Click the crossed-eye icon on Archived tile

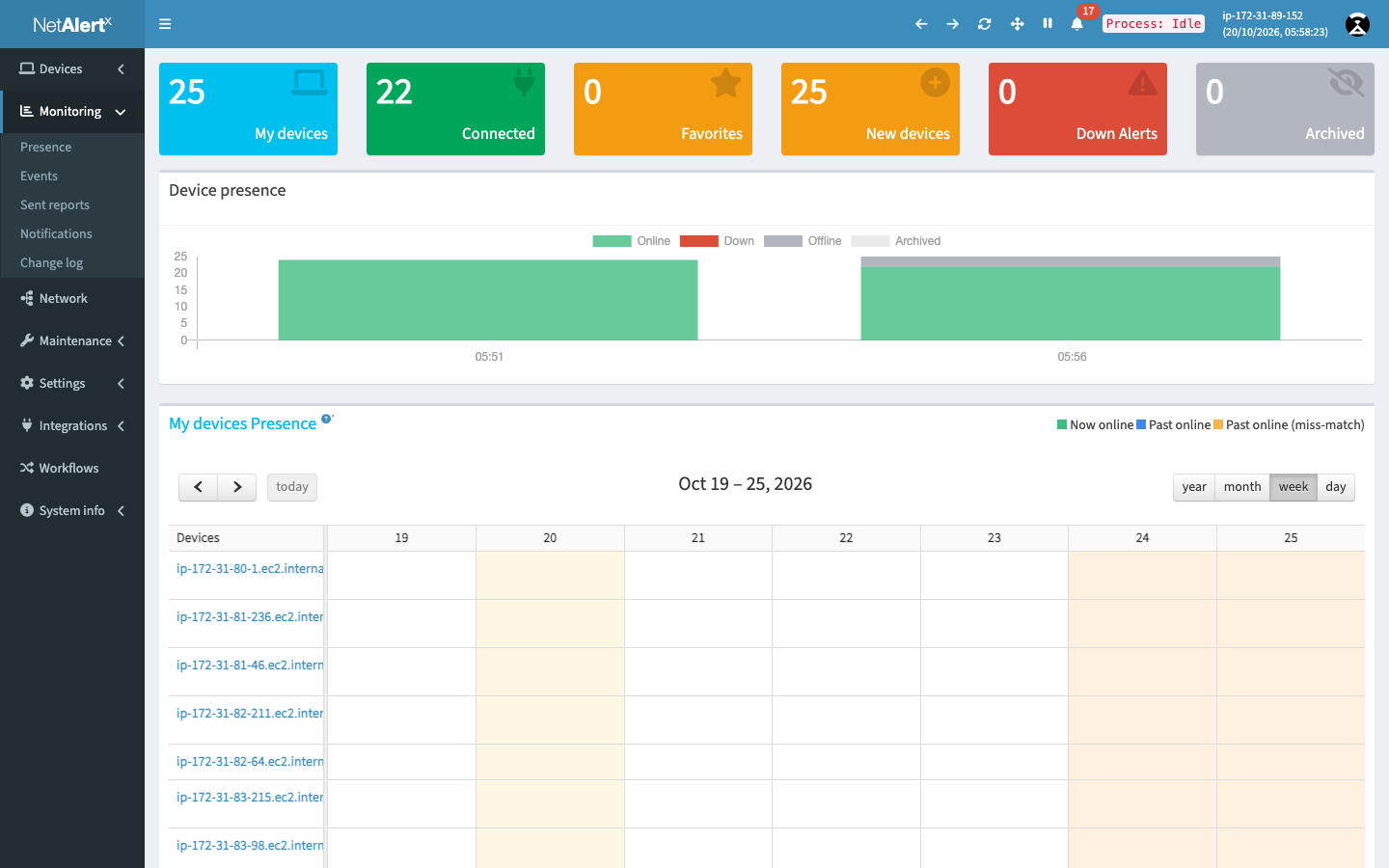point(1347,83)
